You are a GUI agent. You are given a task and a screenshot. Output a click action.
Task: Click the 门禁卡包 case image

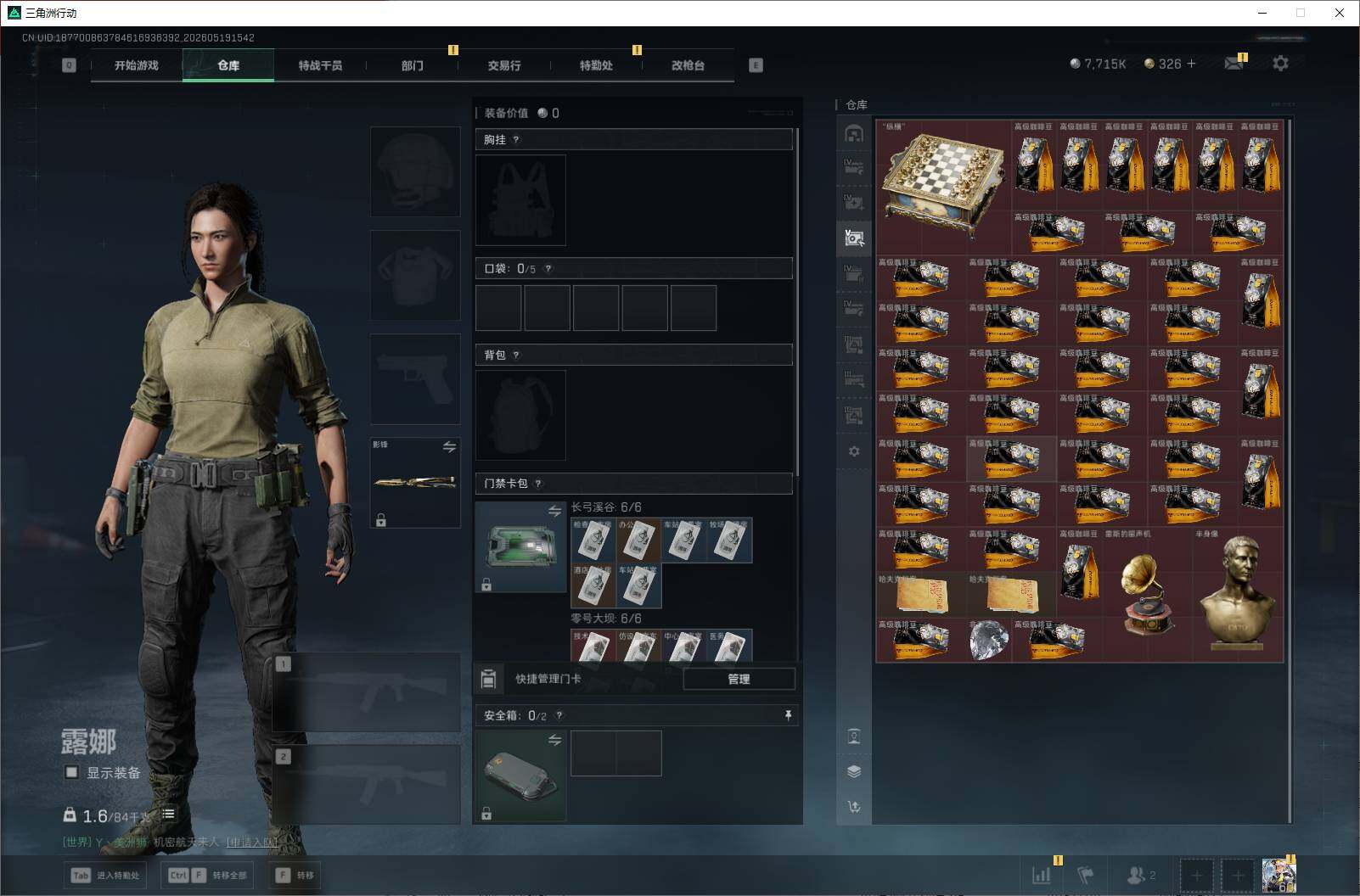(520, 546)
